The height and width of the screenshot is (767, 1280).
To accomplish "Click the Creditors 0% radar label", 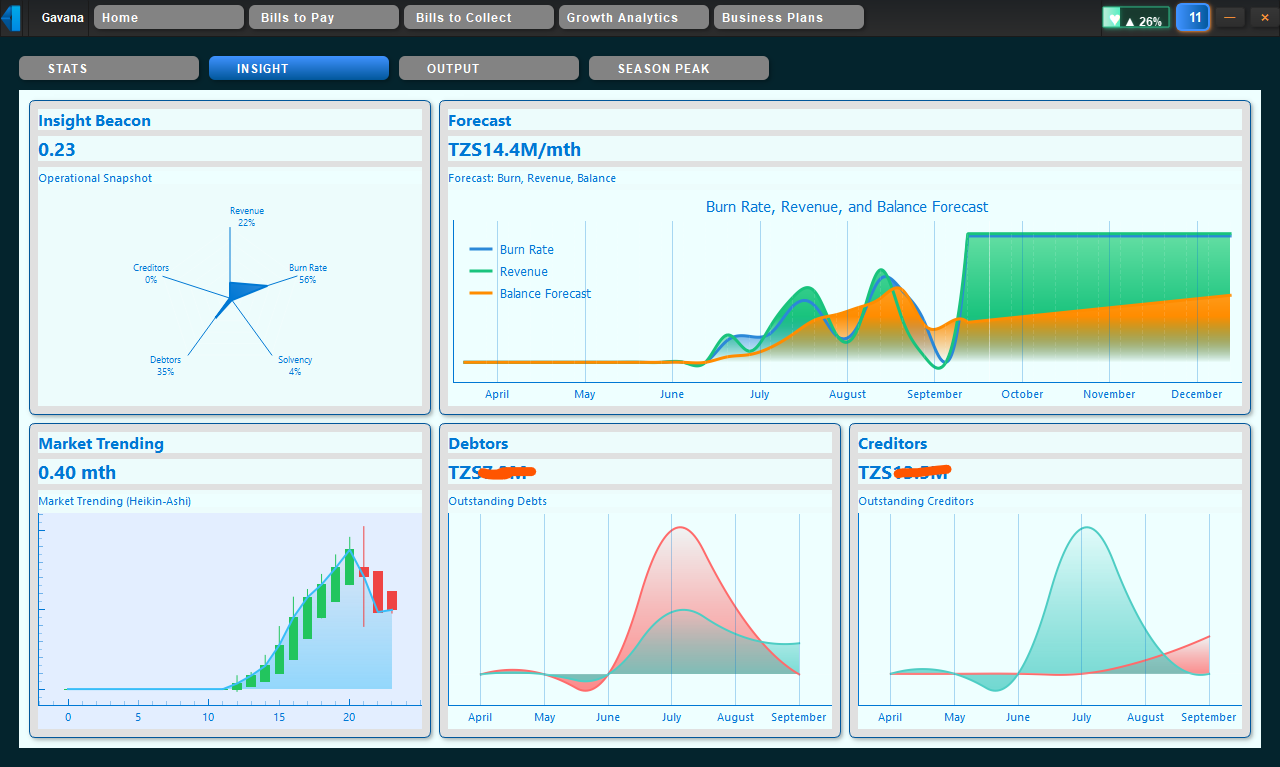I will point(151,274).
